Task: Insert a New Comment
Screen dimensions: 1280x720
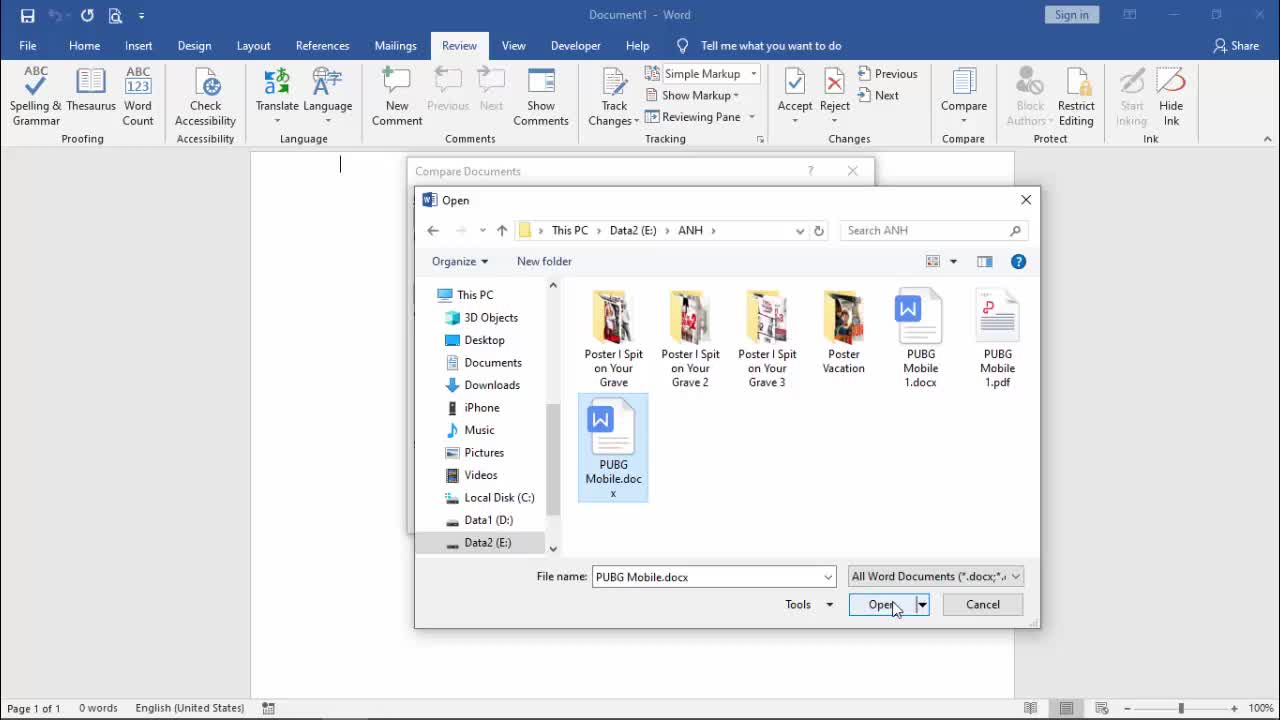Action: tap(397, 97)
